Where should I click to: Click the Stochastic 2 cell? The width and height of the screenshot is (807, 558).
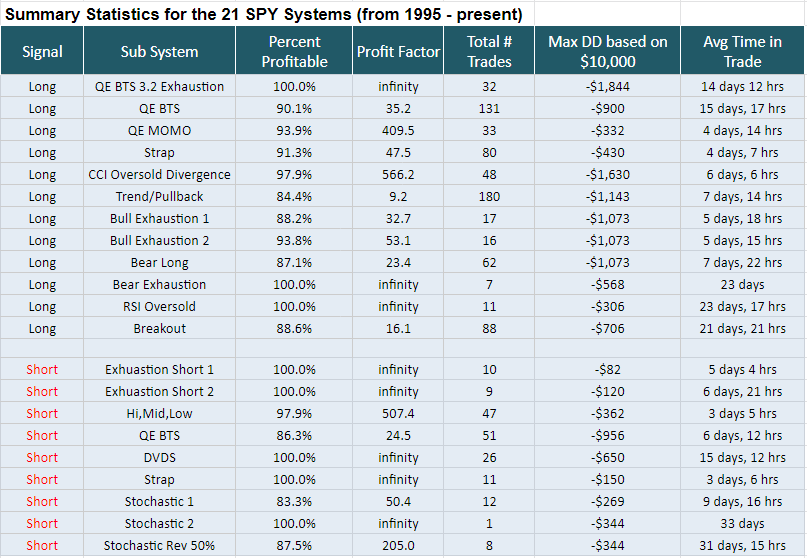159,524
